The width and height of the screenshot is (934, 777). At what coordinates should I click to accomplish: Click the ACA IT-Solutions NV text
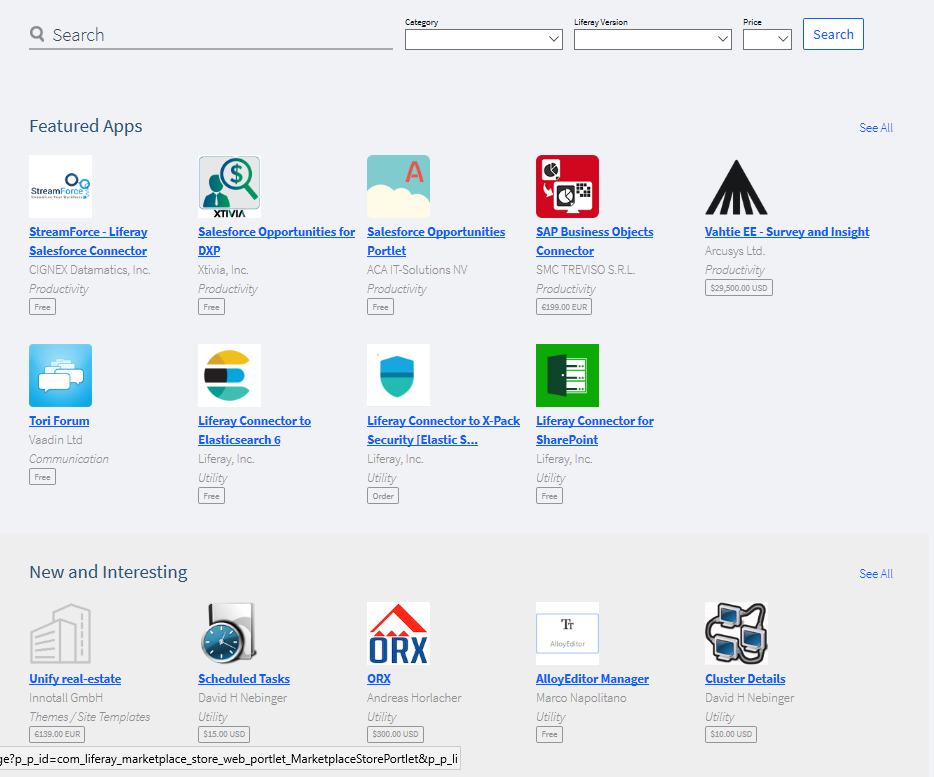coord(417,270)
